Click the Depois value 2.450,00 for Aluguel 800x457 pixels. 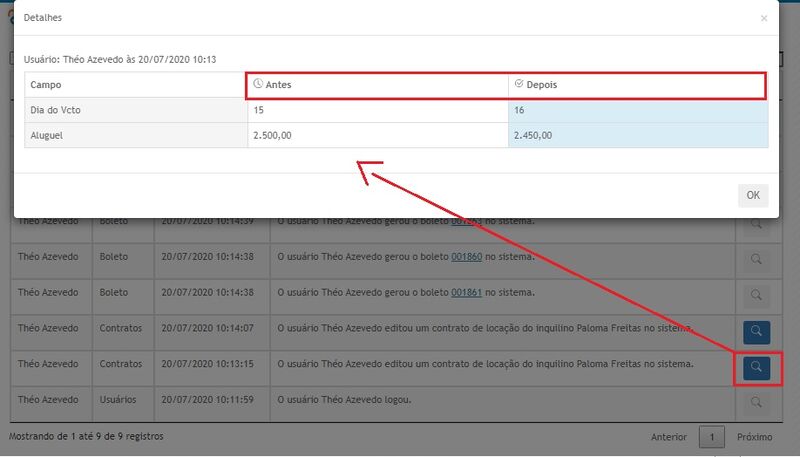533,135
